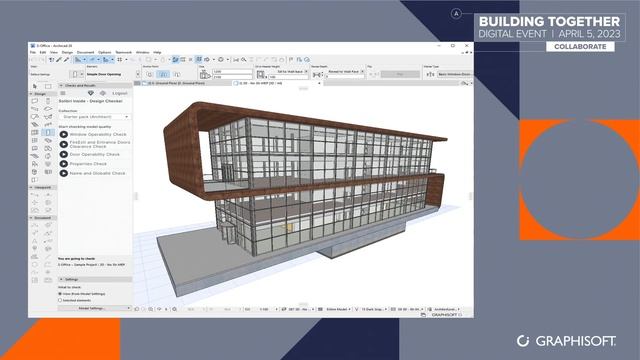Choose the highlighted middle anchor point method
Screen dimensions: 640x360
point(163,74)
